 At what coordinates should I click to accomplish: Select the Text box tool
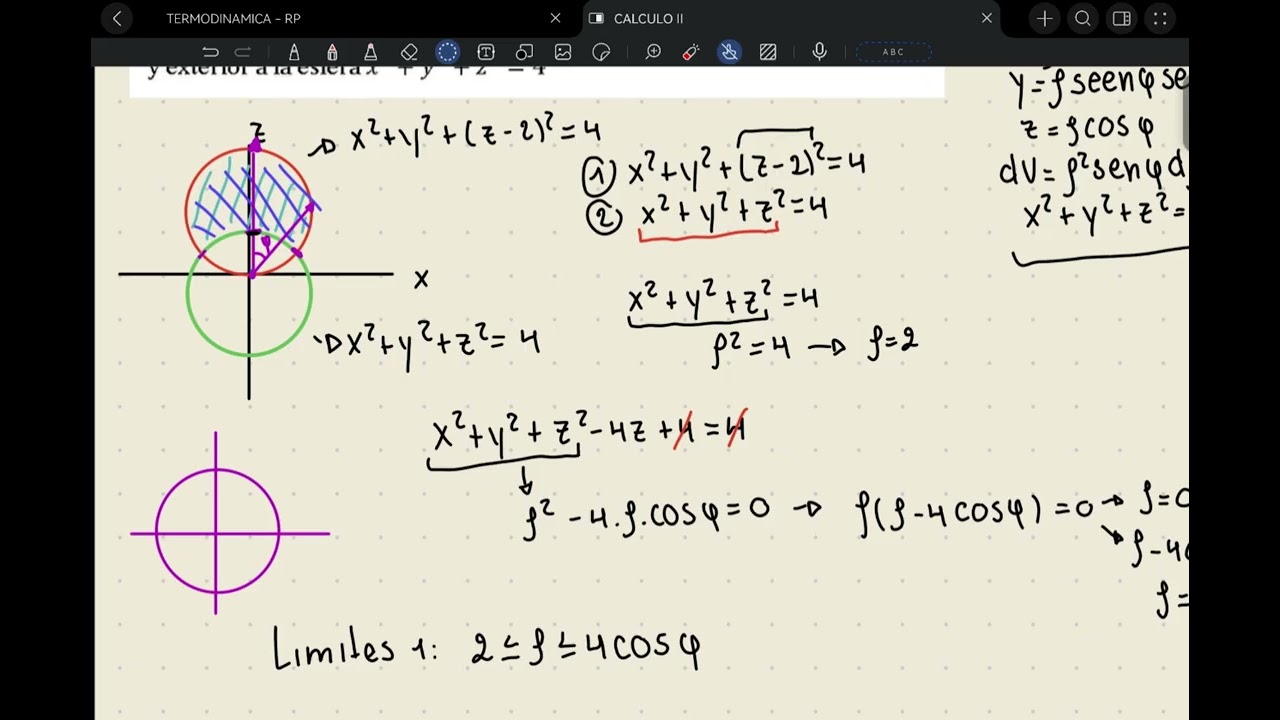(486, 52)
